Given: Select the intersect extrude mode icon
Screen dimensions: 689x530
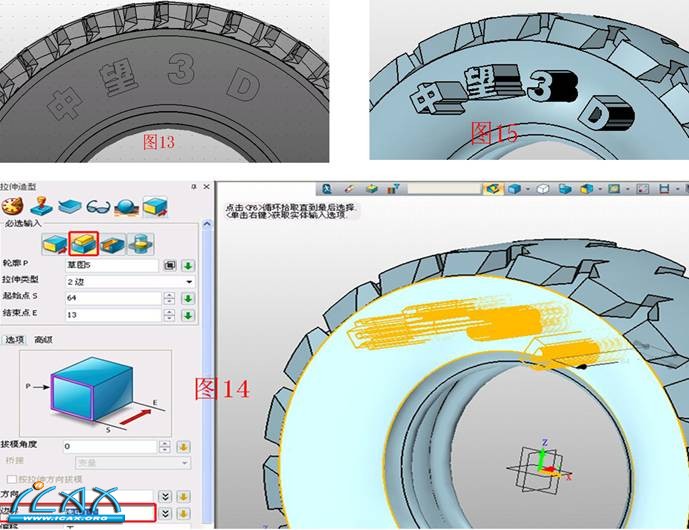Looking at the screenshot, I should (141, 244).
